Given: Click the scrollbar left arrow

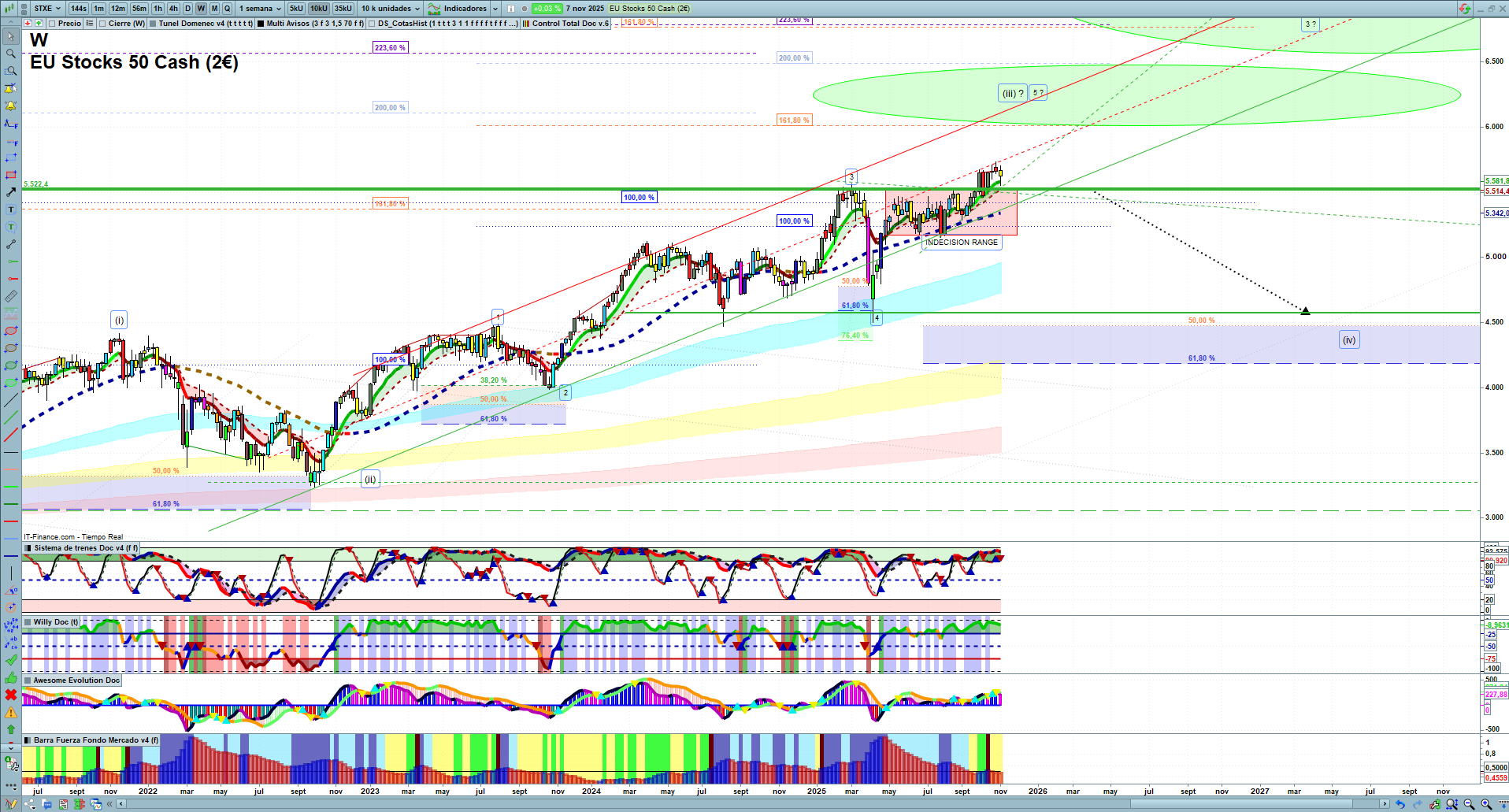Looking at the screenshot, I should 121,804.
